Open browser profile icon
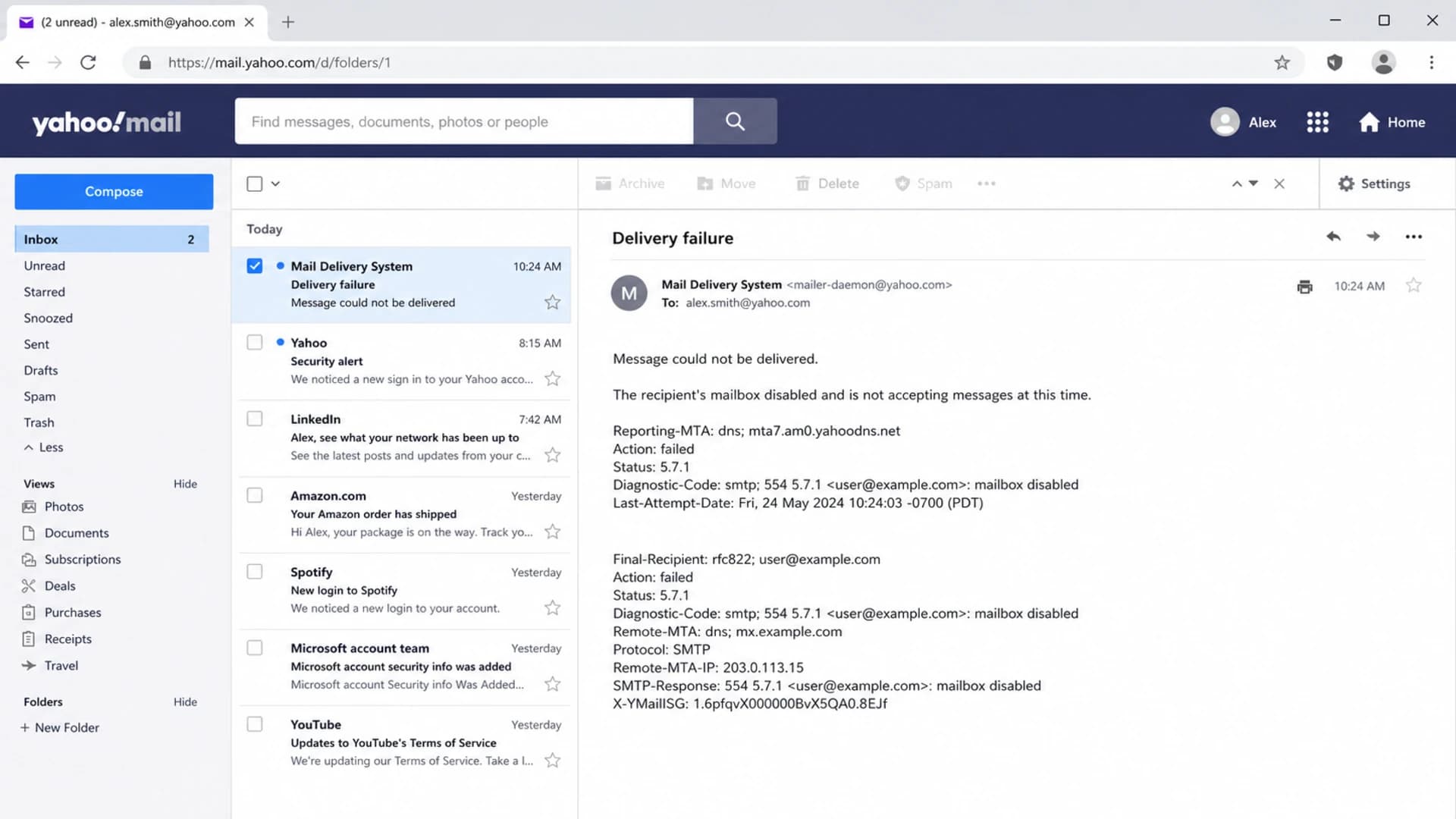The height and width of the screenshot is (819, 1456). click(1384, 62)
